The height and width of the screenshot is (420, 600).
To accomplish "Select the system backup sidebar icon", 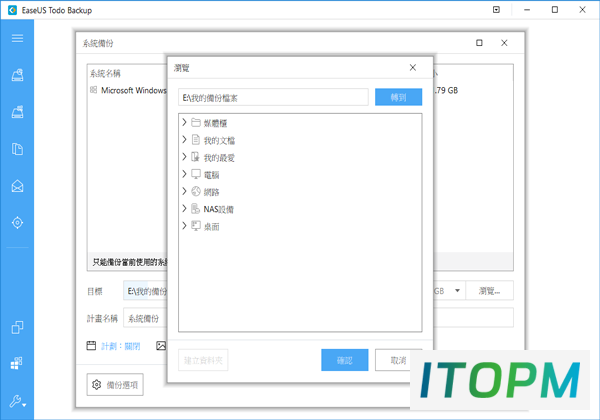I will [17, 112].
